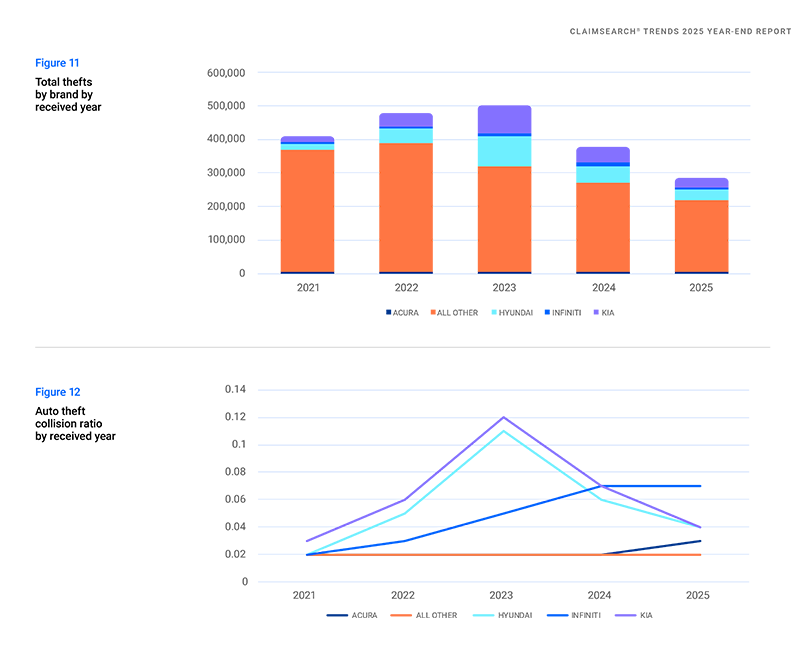The width and height of the screenshot is (800, 650).
Task: Click the 2021 bar's orange ALL OTHER segment
Action: tap(308, 211)
